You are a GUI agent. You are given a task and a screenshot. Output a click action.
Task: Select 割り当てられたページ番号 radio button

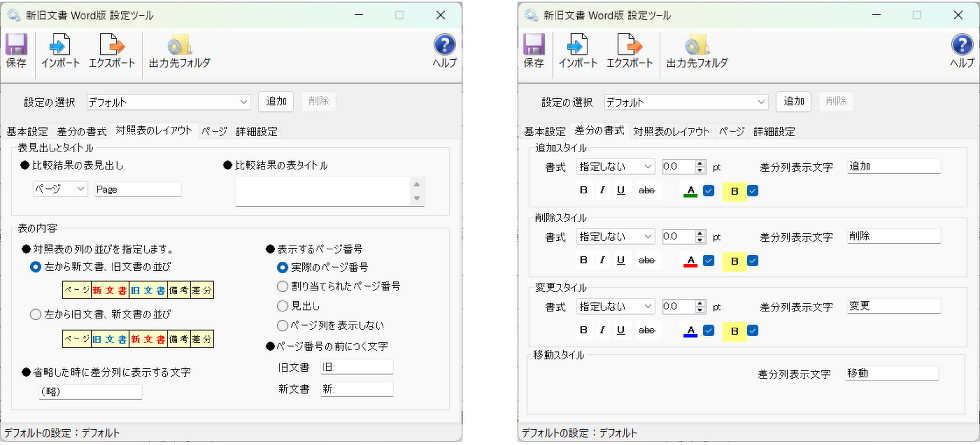[x=283, y=286]
